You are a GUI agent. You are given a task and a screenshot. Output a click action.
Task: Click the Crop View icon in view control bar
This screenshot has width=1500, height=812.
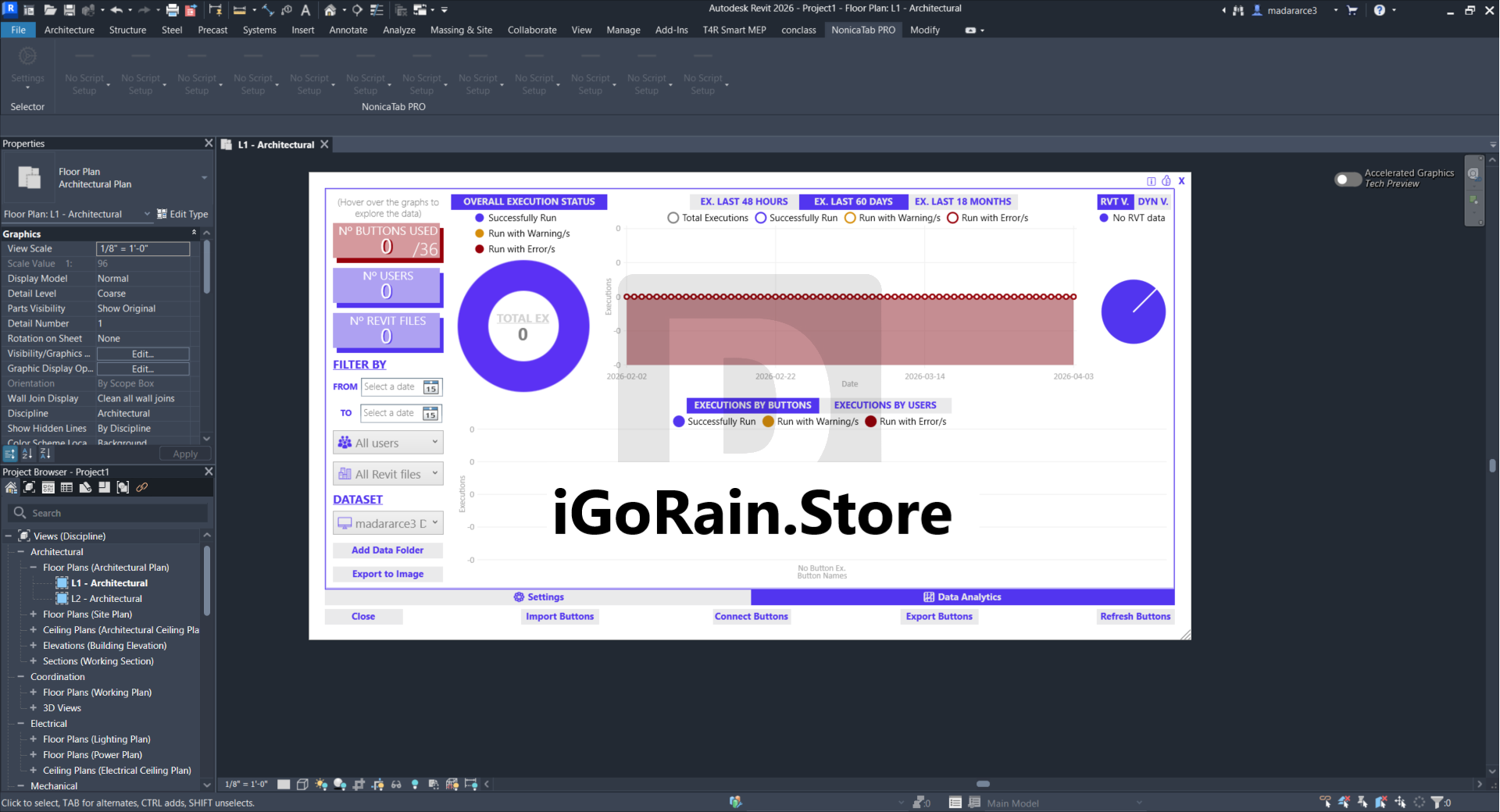click(x=359, y=784)
